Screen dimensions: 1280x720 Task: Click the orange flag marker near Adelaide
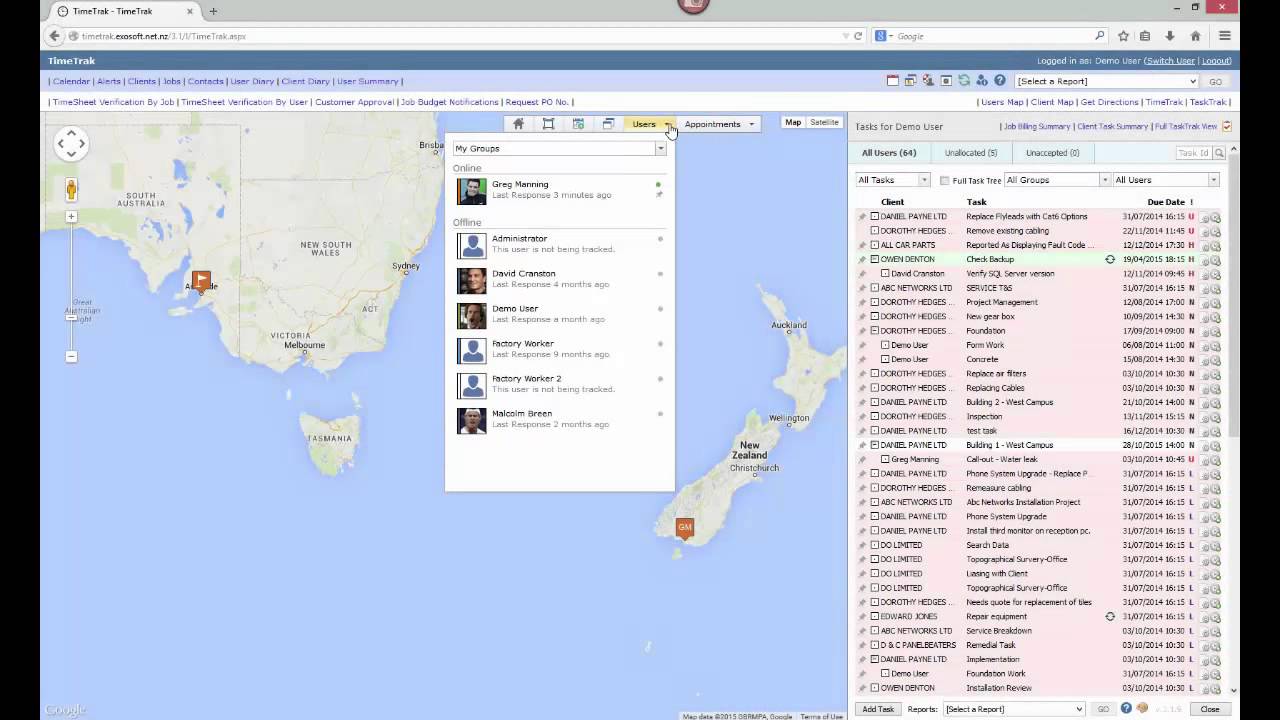[201, 281]
